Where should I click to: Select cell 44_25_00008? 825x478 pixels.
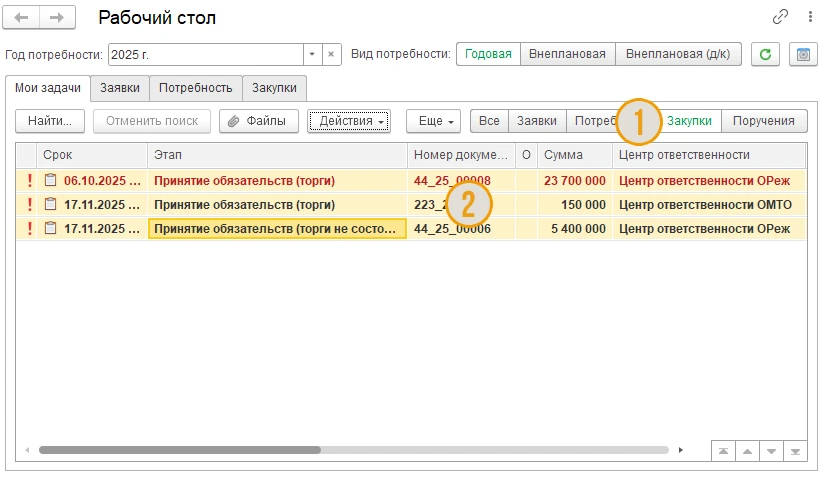pyautogui.click(x=461, y=181)
